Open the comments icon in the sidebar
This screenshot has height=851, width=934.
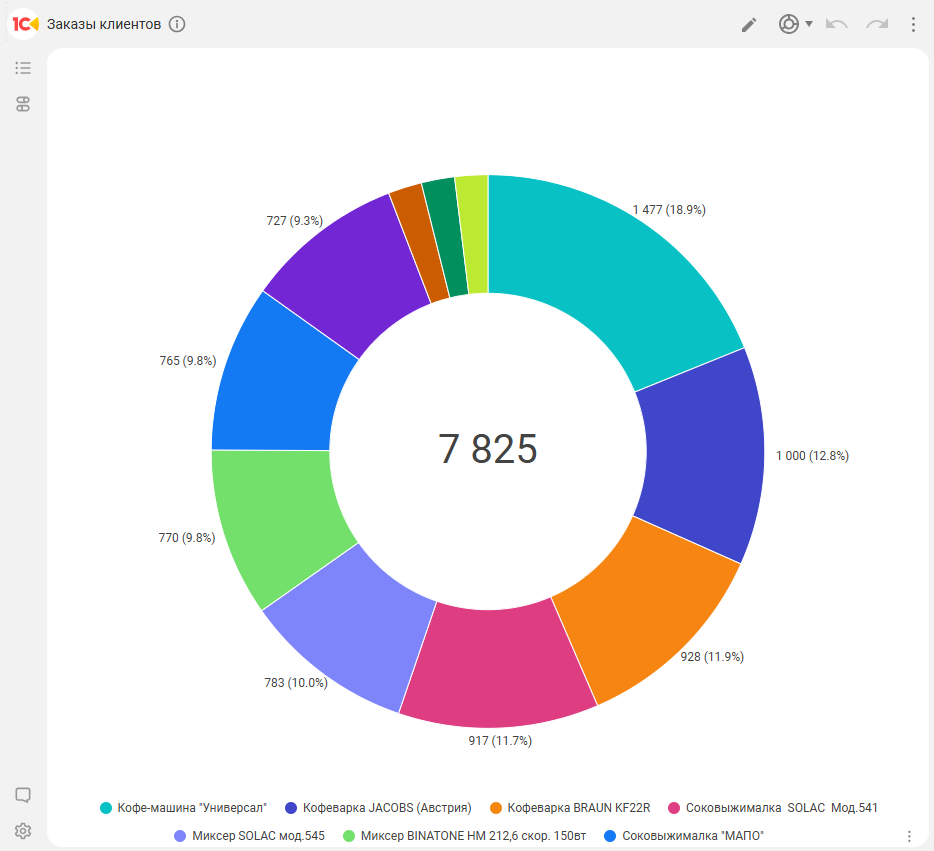coord(23,795)
